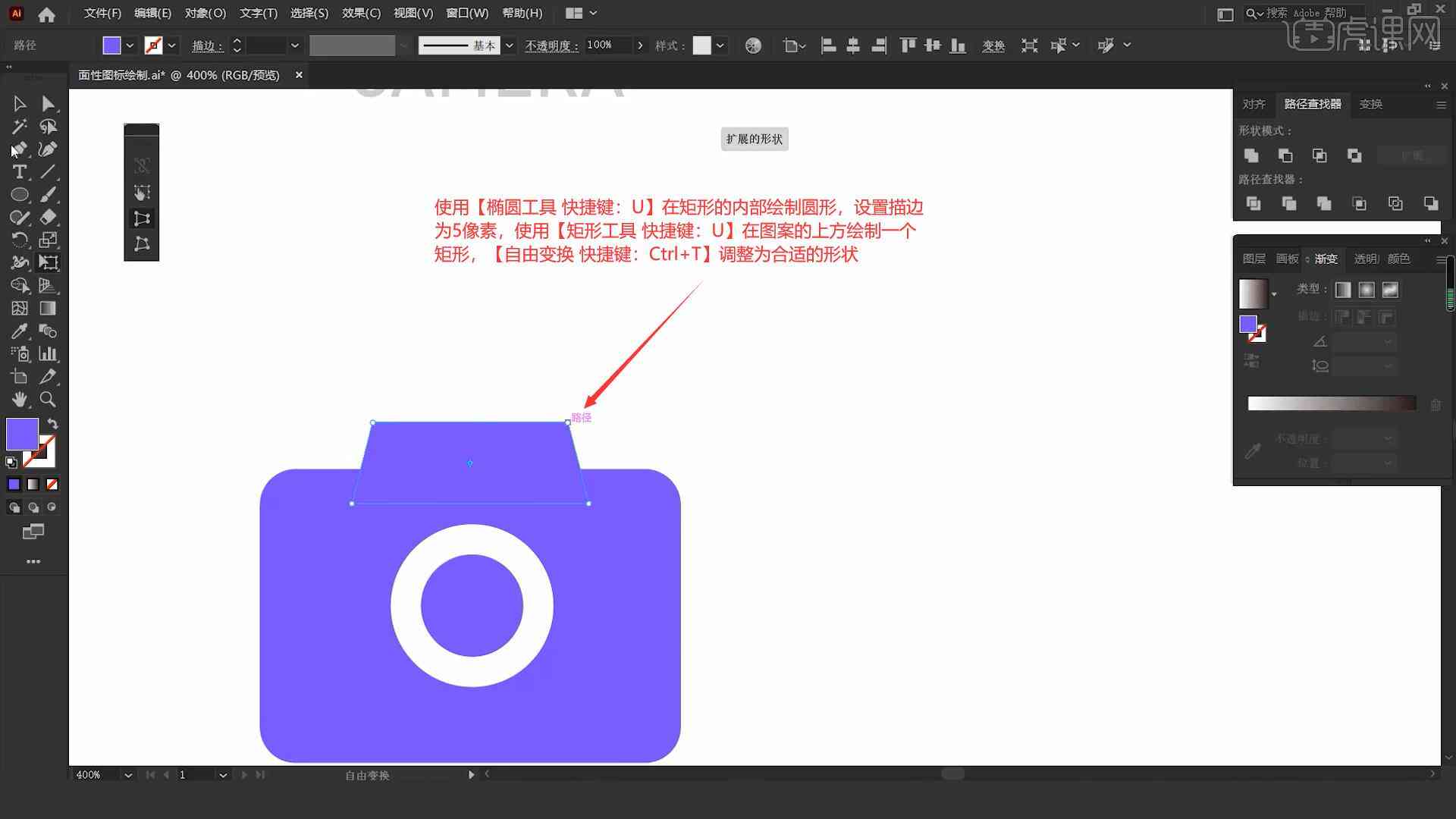1456x819 pixels.
Task: Click the 描边 label link
Action: 207,46
